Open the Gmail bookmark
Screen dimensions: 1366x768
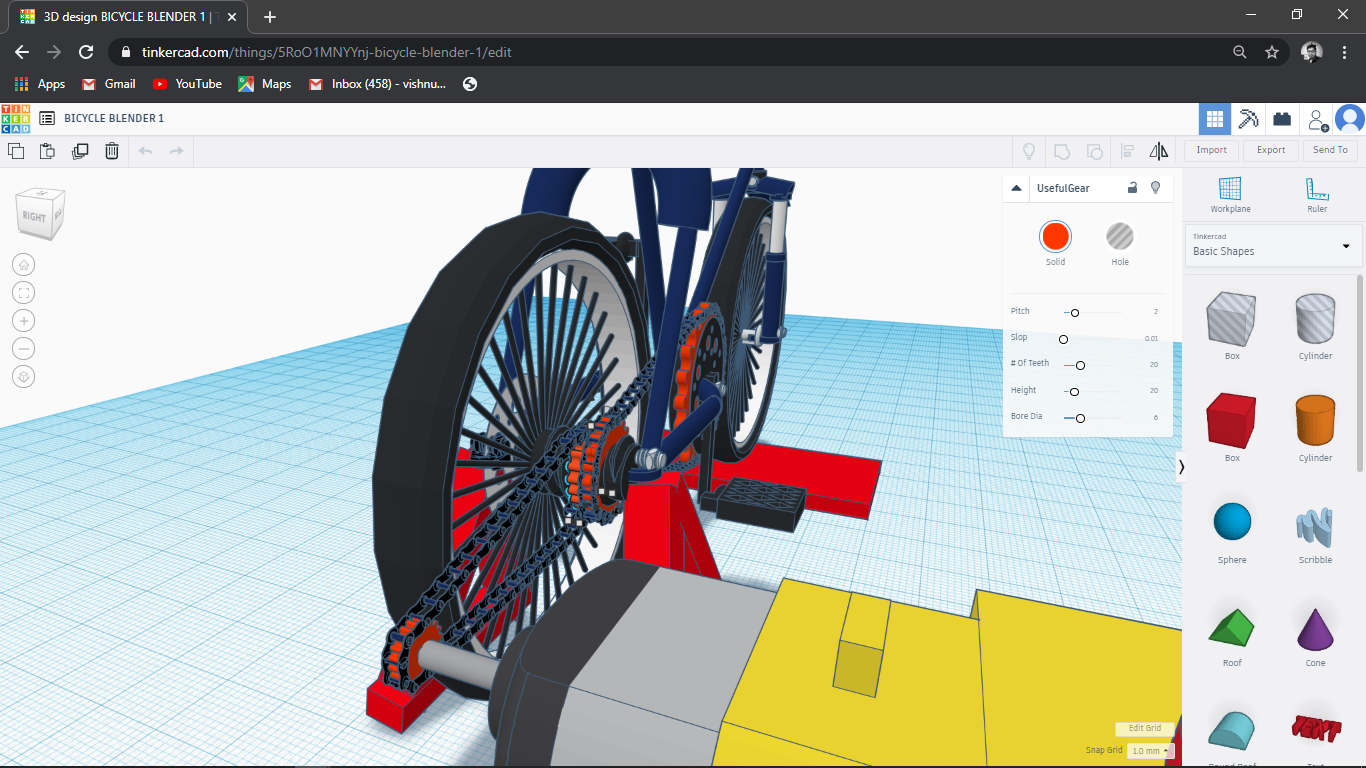click(109, 84)
